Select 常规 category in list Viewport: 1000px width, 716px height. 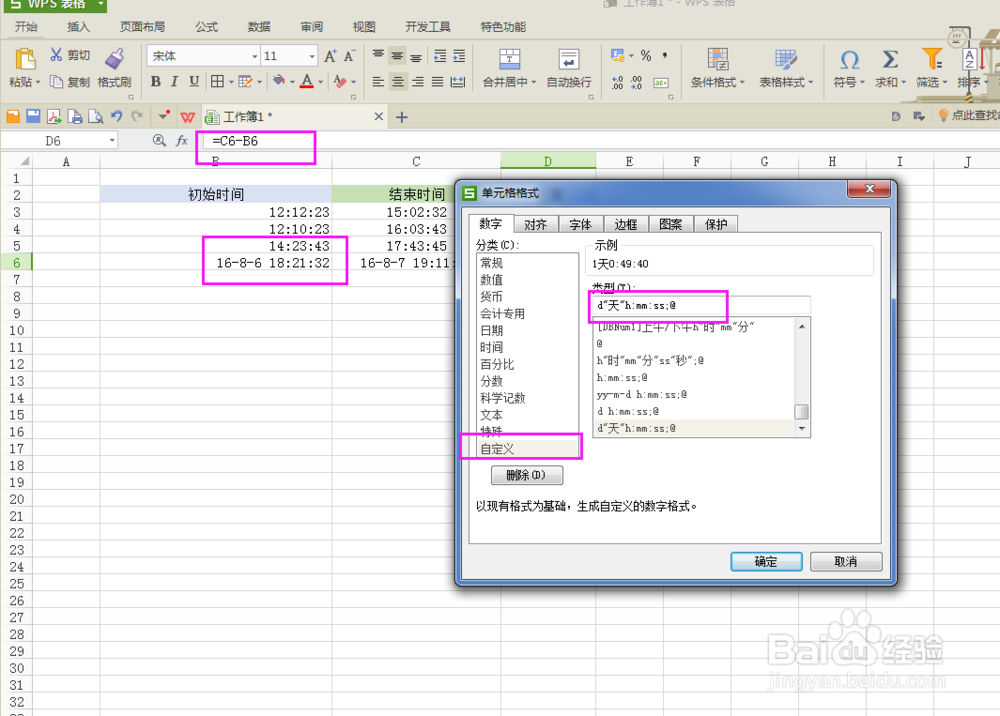pos(527,263)
